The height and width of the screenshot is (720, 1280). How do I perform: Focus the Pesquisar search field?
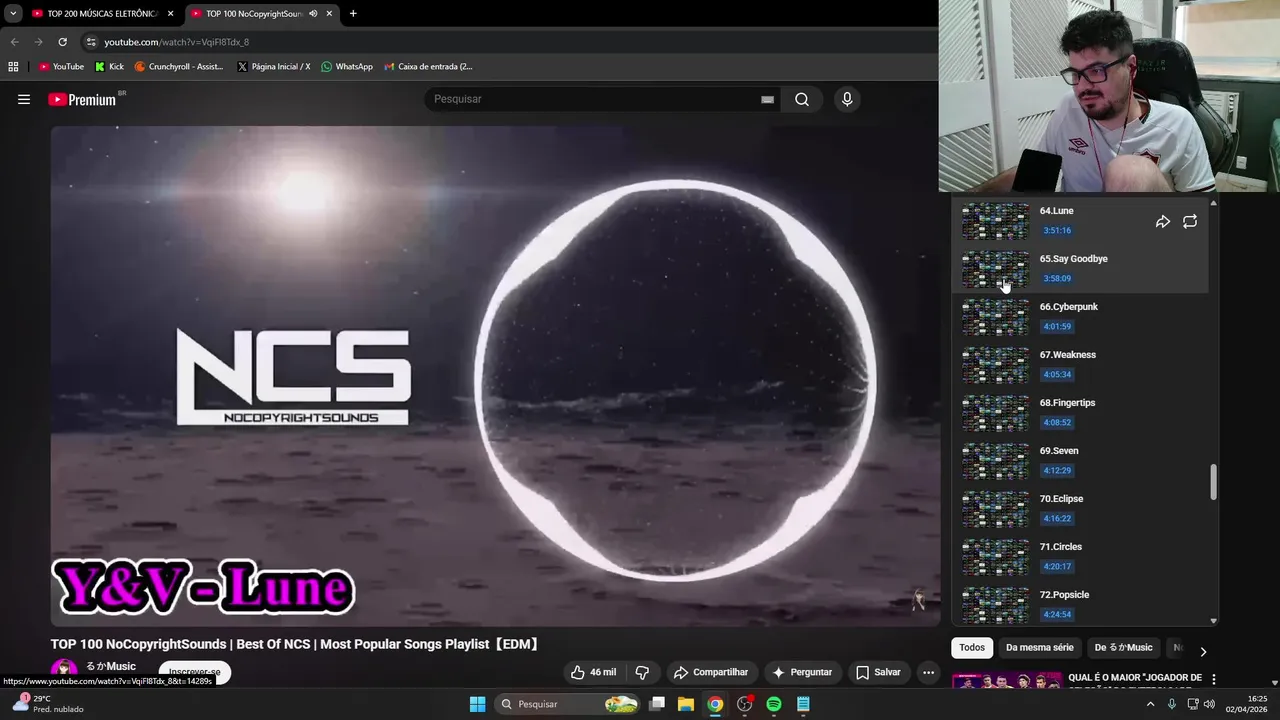point(595,99)
